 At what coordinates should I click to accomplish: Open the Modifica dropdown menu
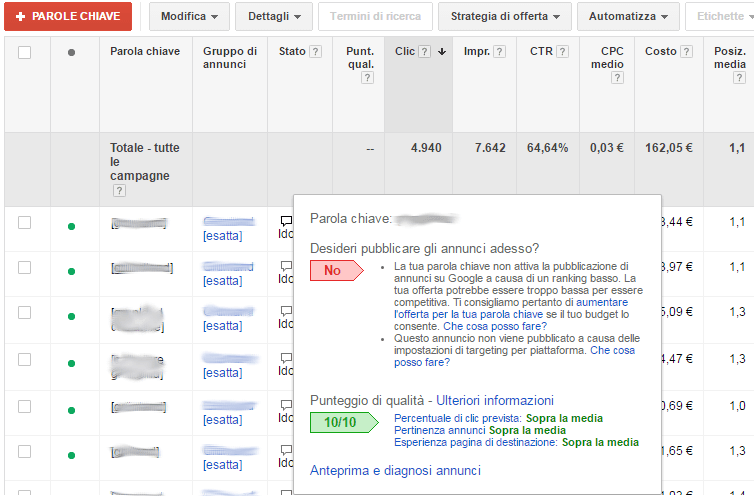coord(189,16)
